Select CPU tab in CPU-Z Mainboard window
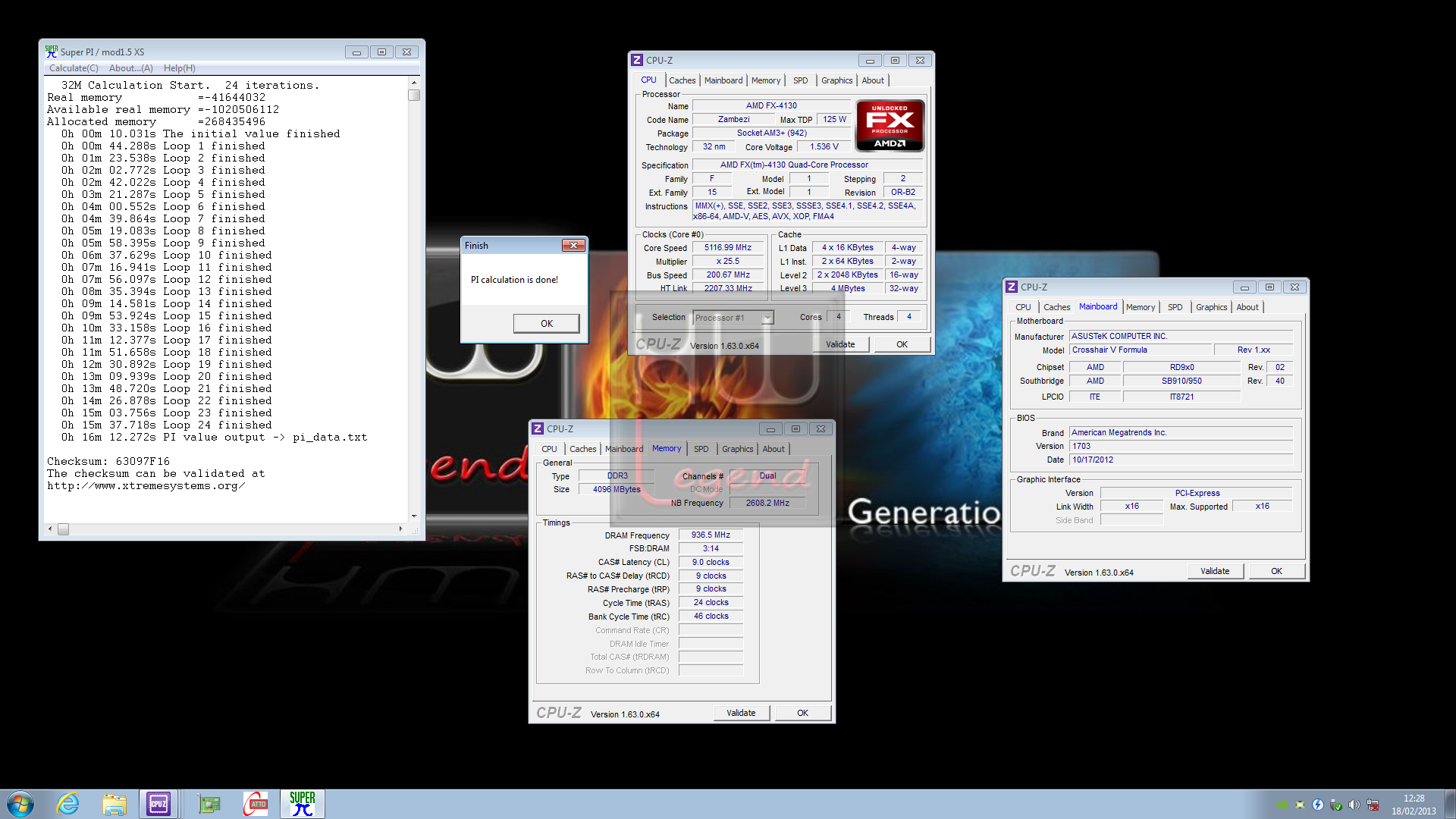Image resolution: width=1456 pixels, height=819 pixels. 1023,307
